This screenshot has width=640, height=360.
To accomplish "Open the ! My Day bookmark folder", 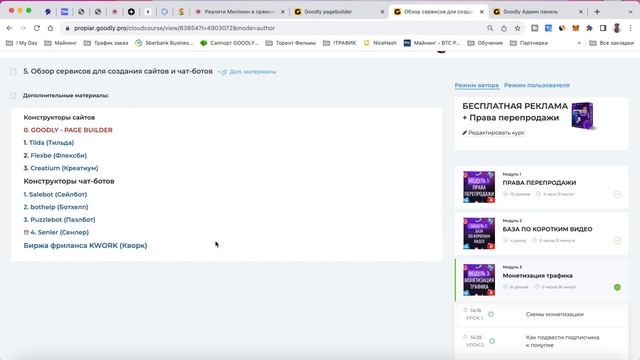I will (22, 43).
